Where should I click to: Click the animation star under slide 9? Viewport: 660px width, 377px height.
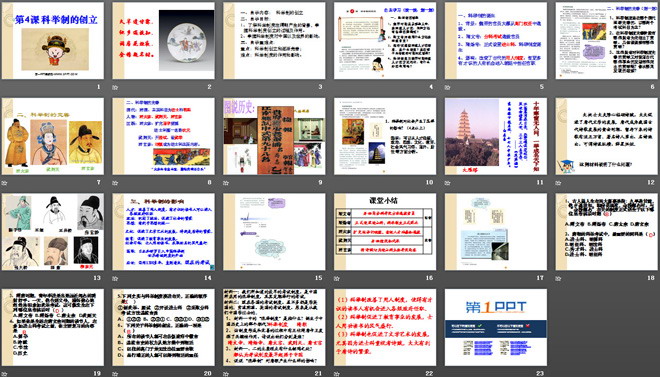click(226, 183)
